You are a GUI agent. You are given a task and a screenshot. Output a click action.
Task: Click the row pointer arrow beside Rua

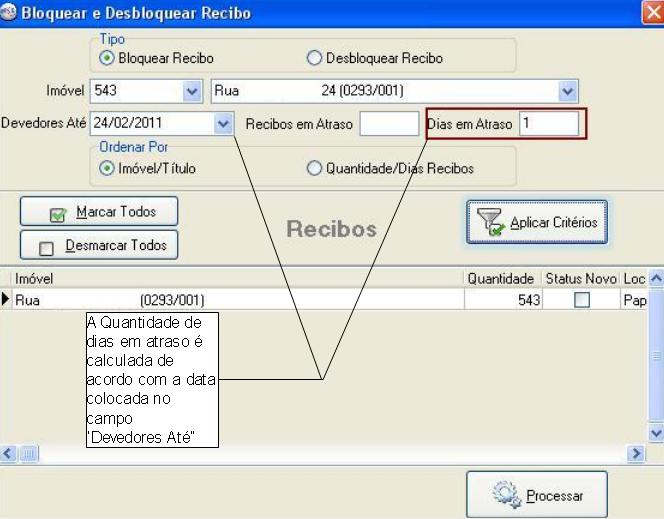tap(6, 300)
